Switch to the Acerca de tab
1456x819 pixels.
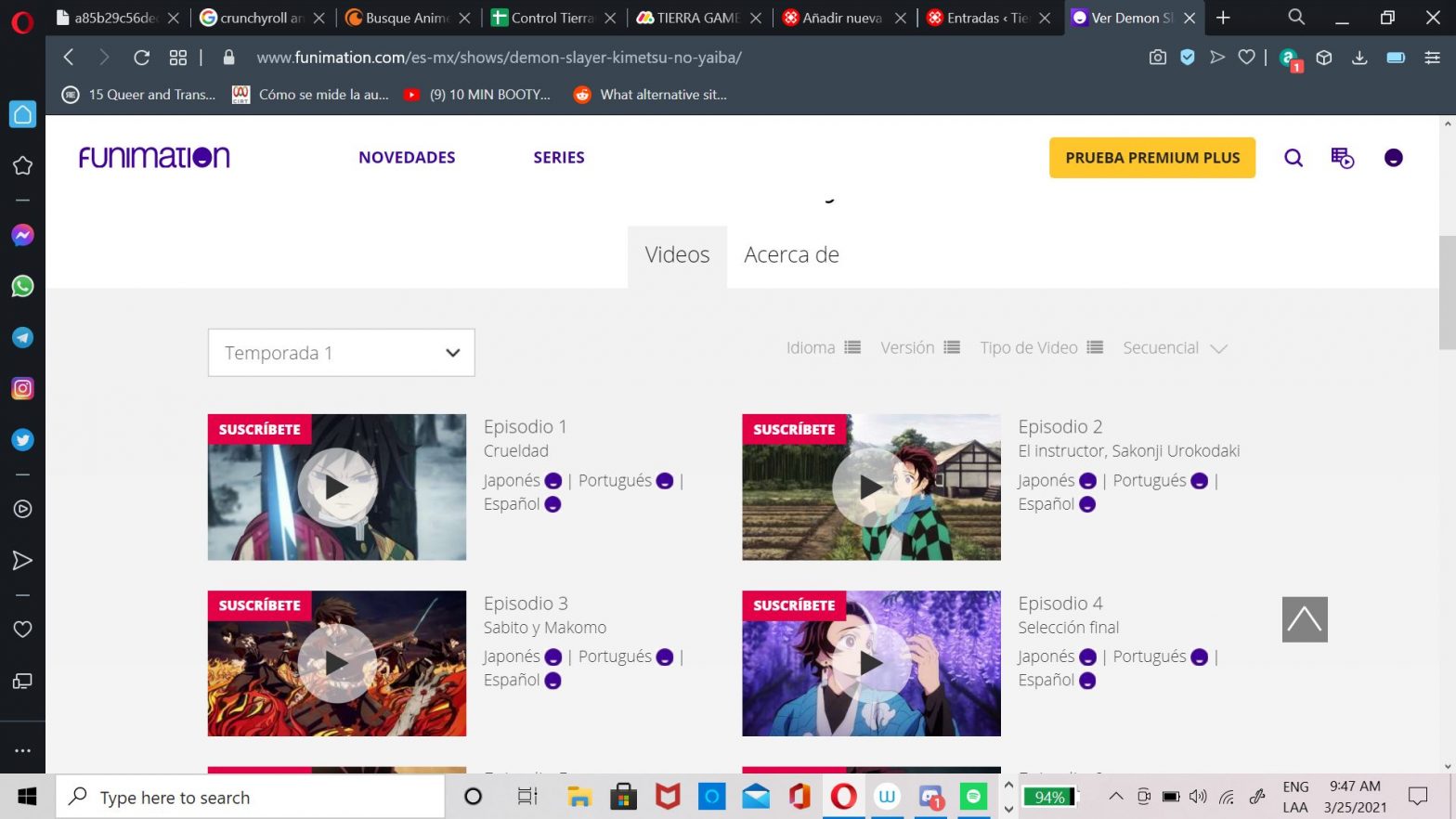[791, 255]
